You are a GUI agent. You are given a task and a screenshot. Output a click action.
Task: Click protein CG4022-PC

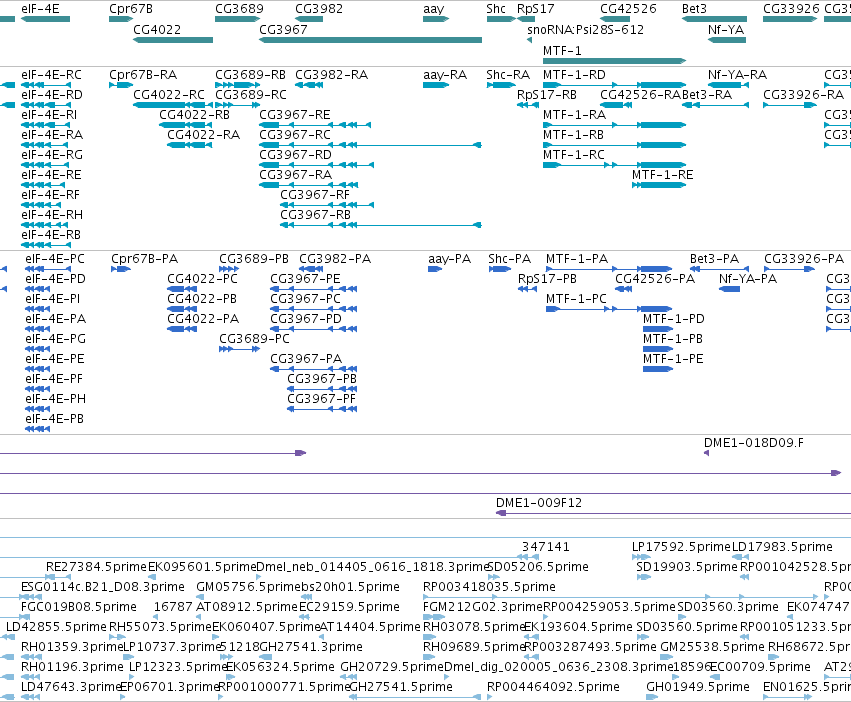point(202,279)
